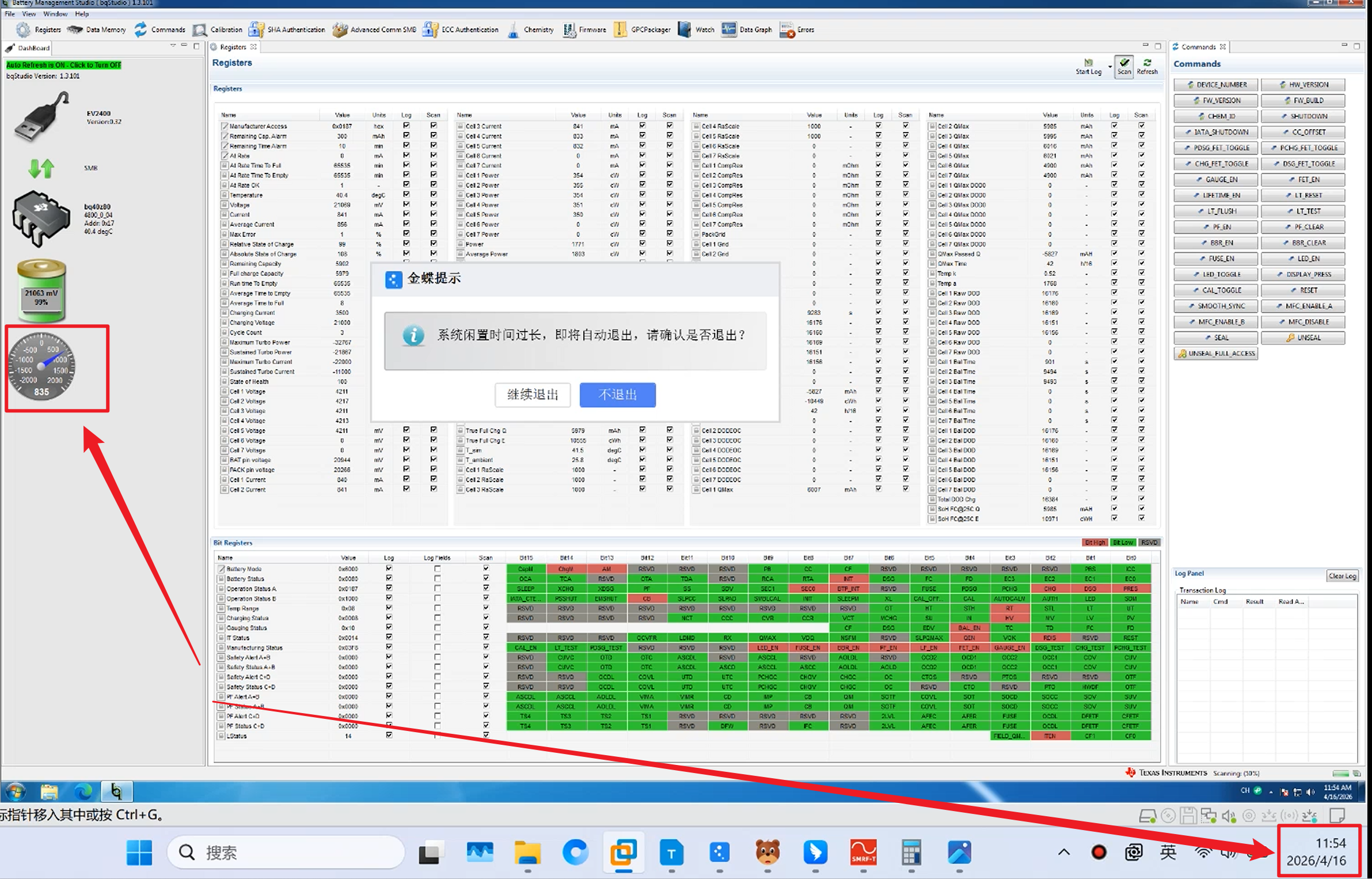Viewport: 1372px width, 879px height.
Task: Send the FW_VERSION command
Action: (1216, 100)
